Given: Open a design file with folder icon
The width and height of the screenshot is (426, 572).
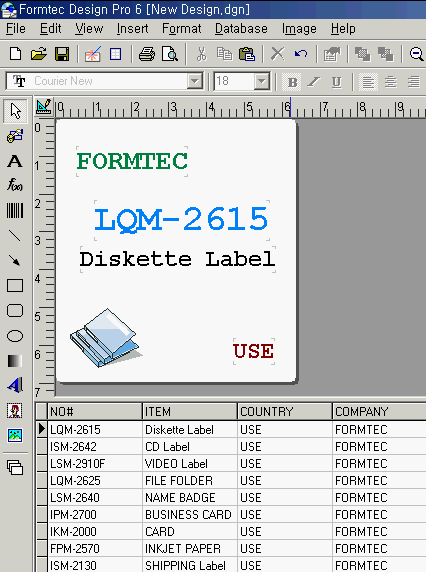Looking at the screenshot, I should [39, 54].
